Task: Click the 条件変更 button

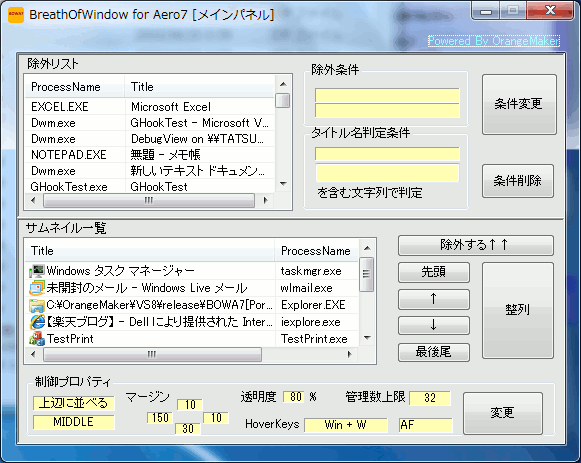Action: click(519, 104)
